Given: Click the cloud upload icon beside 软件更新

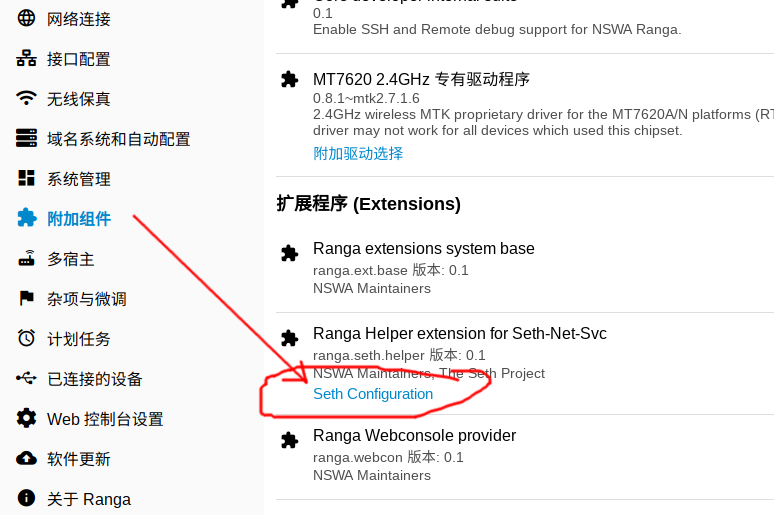Looking at the screenshot, I should (26, 458).
